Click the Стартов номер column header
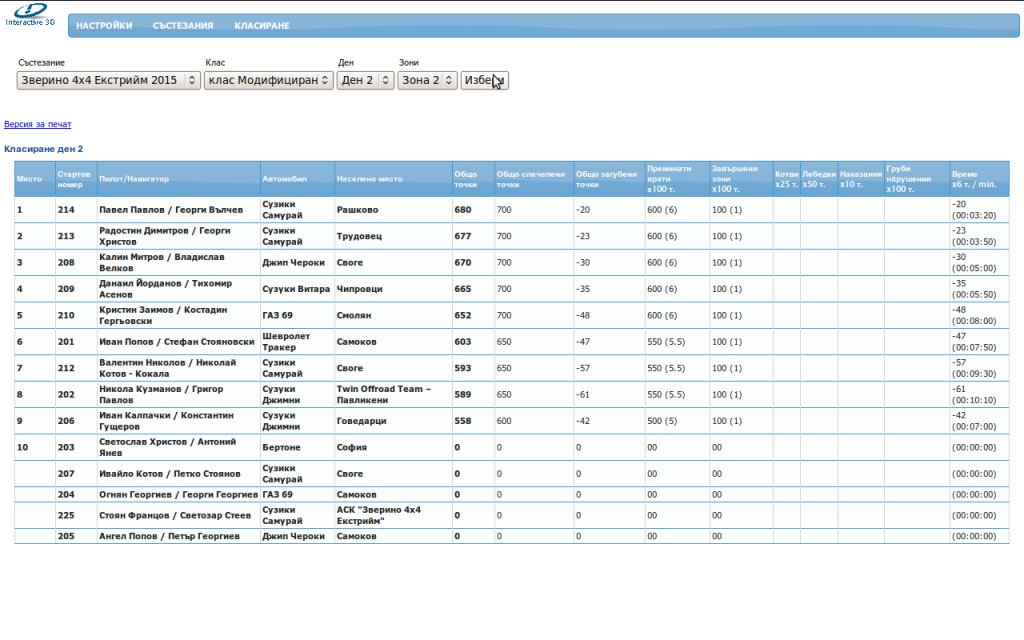 tap(75, 179)
